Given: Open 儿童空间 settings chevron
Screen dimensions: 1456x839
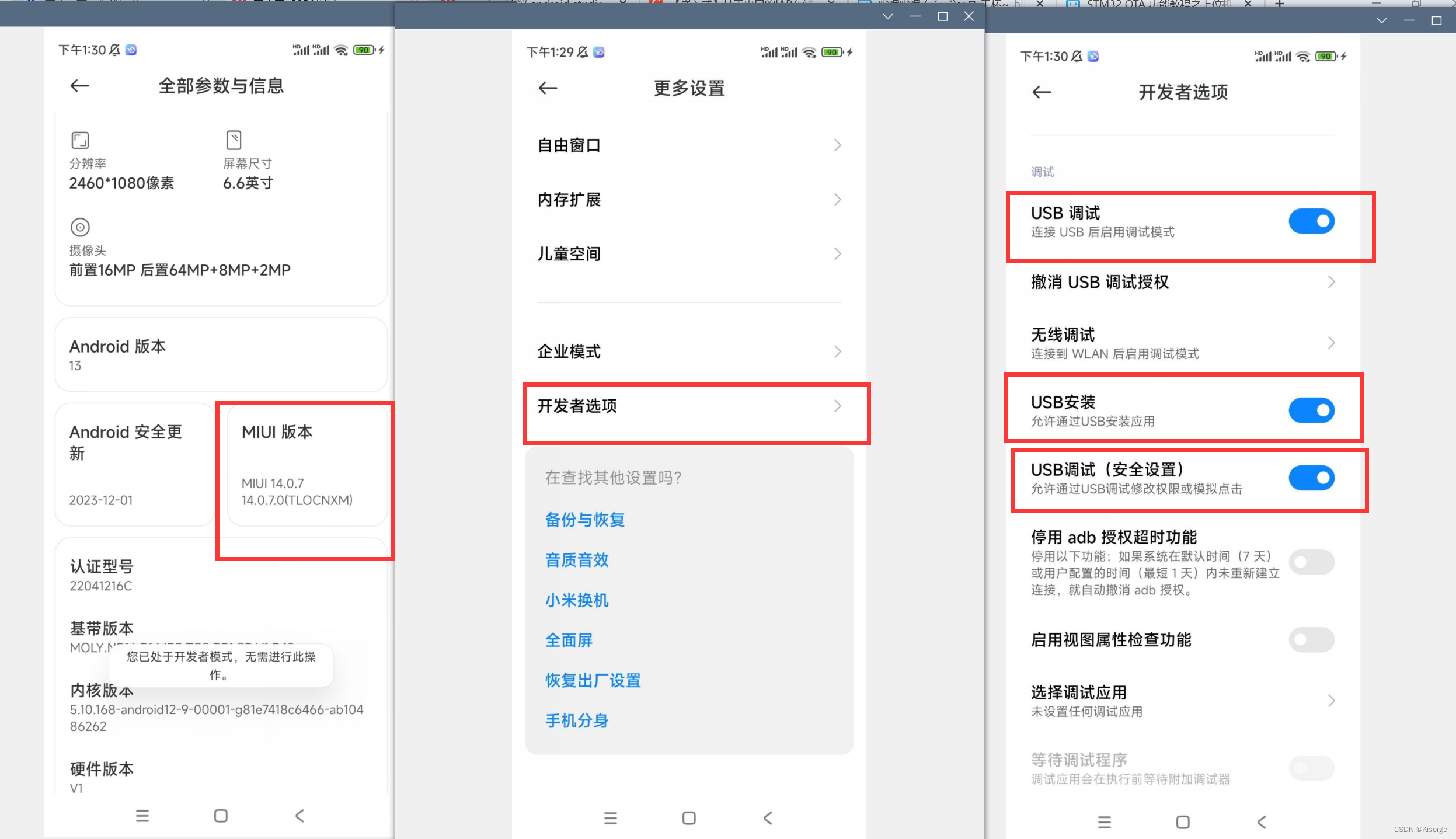Looking at the screenshot, I should [x=838, y=254].
